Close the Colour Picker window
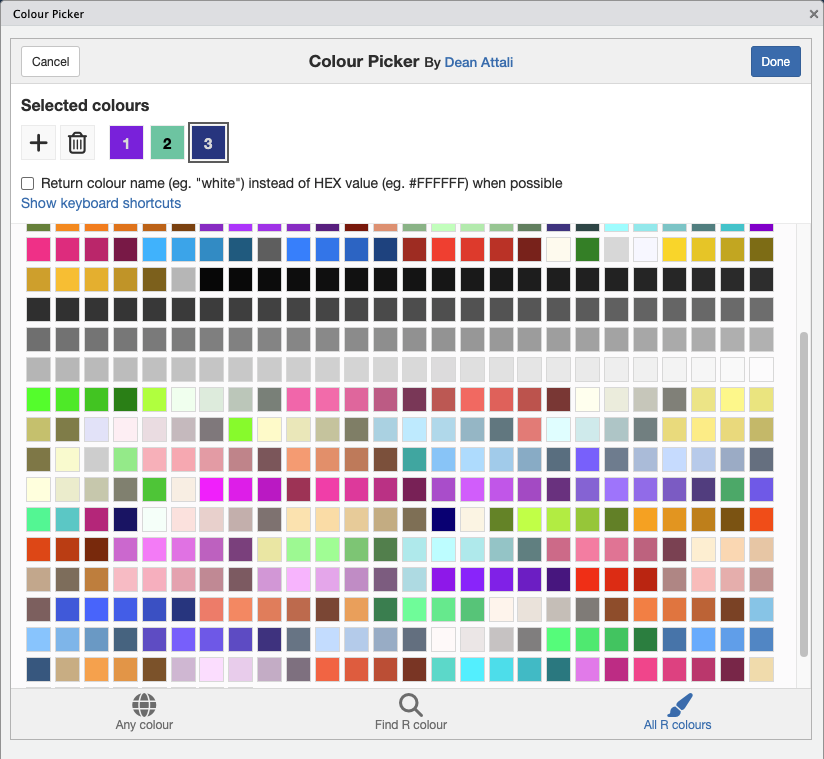This screenshot has width=824, height=759. point(812,14)
